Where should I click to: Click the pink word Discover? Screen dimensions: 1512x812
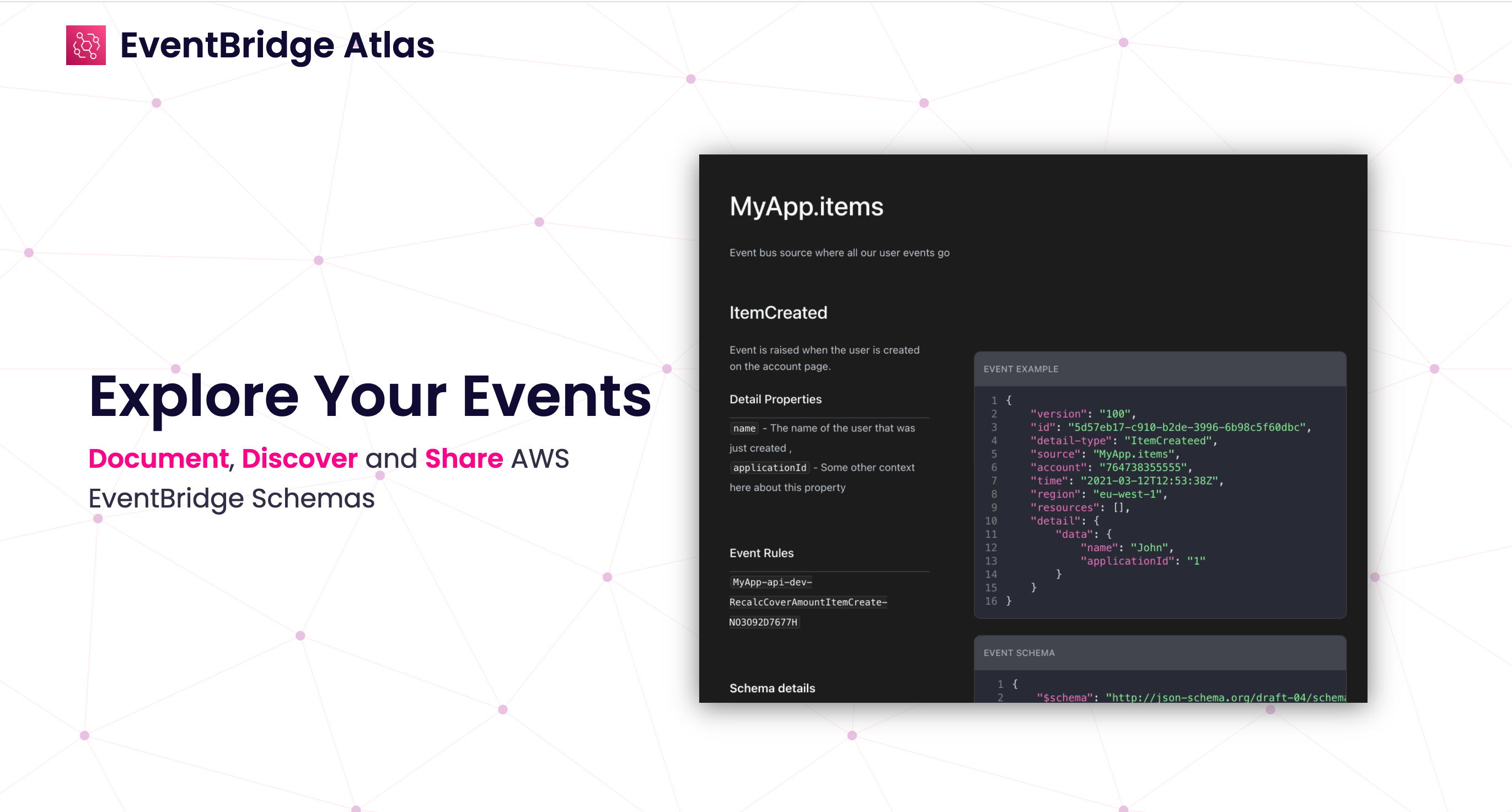tap(299, 458)
